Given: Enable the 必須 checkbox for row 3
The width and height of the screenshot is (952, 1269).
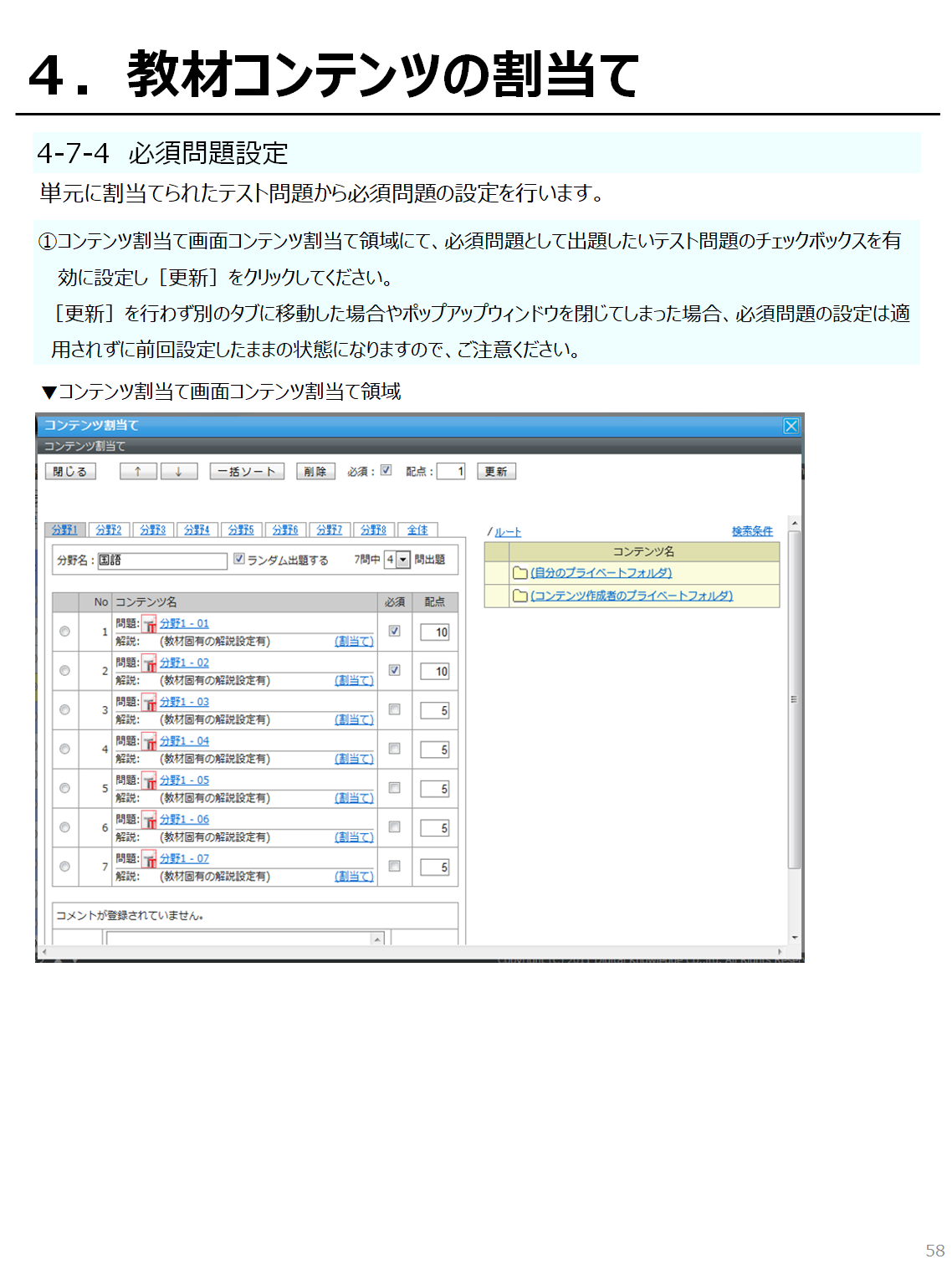Looking at the screenshot, I should point(394,709).
